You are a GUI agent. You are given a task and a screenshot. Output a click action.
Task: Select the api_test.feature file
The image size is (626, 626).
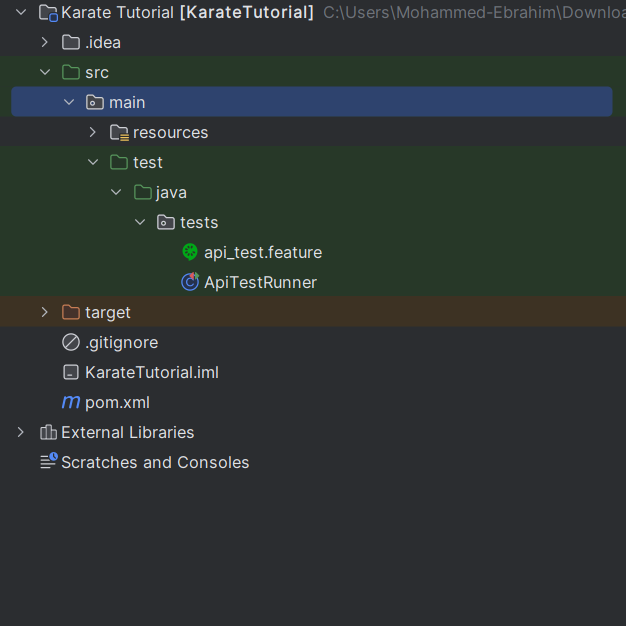[263, 252]
